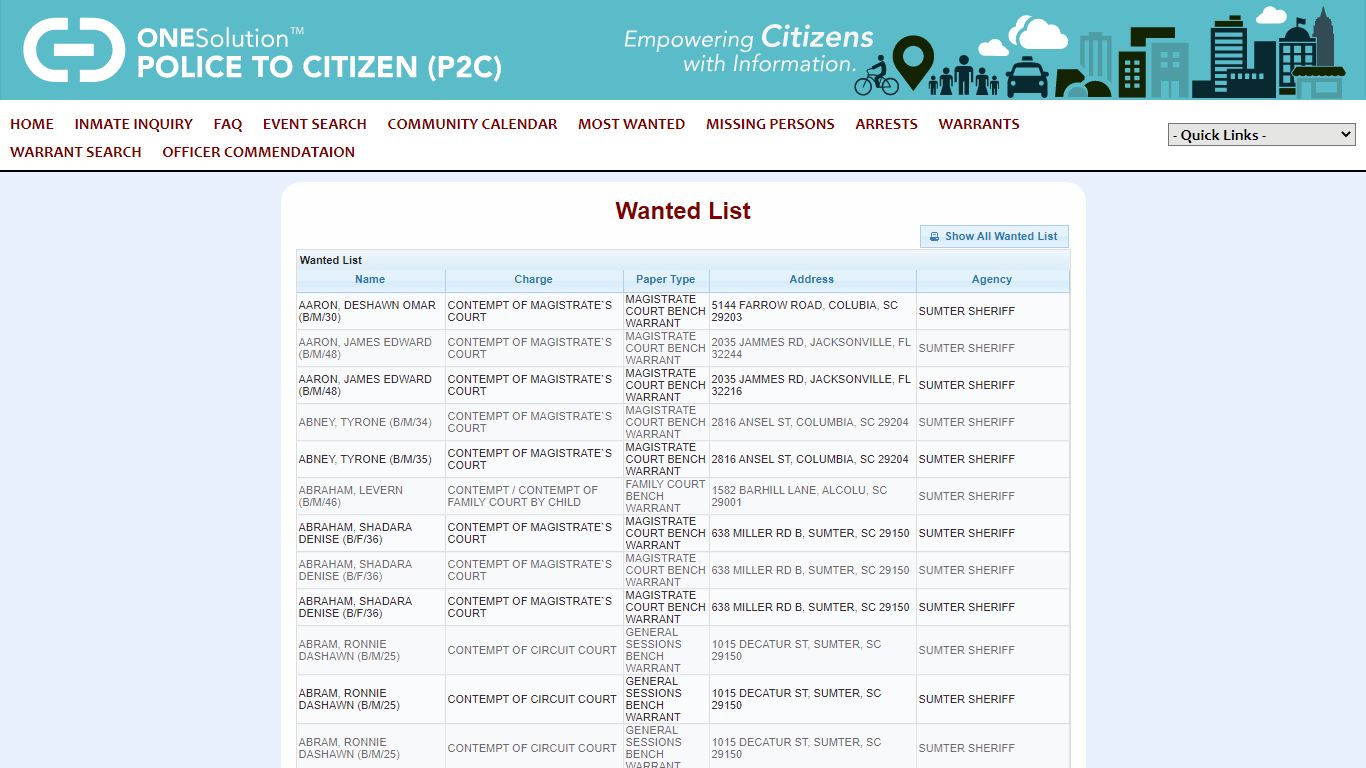The height and width of the screenshot is (768, 1366).
Task: Open the HOME menu item
Action: coord(32,124)
